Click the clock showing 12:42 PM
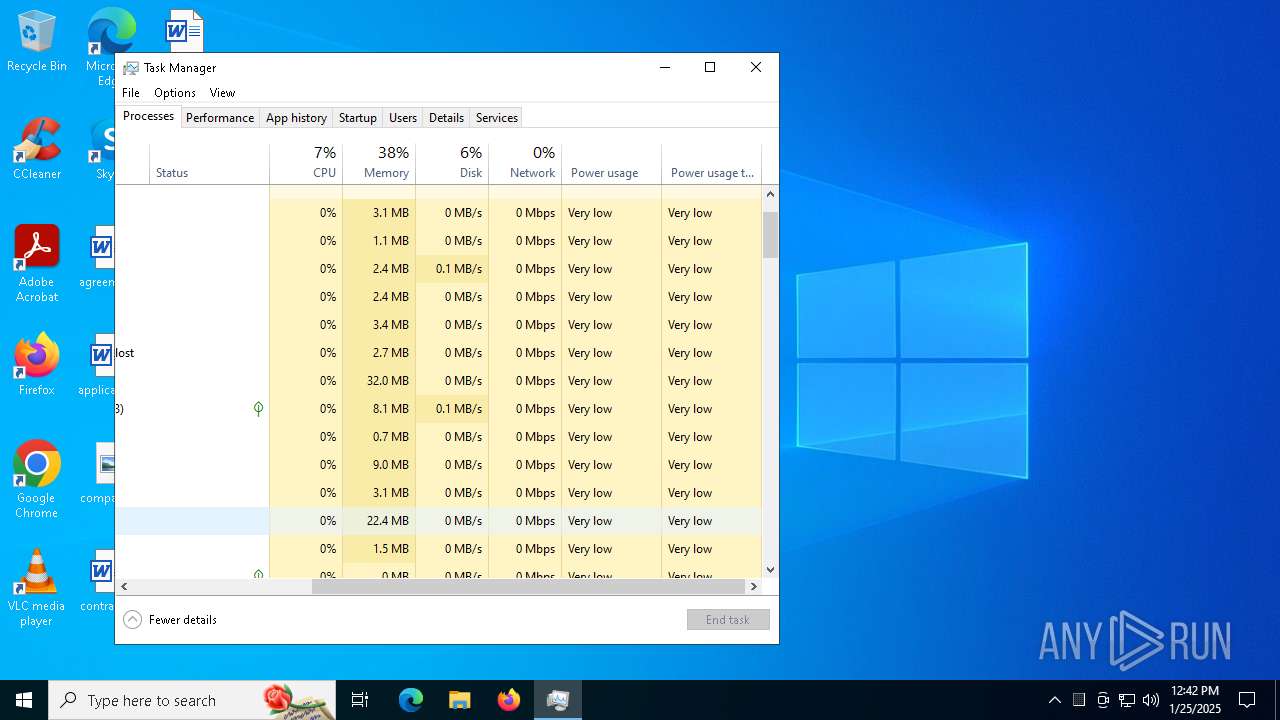Viewport: 1280px width, 720px height. [1195, 700]
